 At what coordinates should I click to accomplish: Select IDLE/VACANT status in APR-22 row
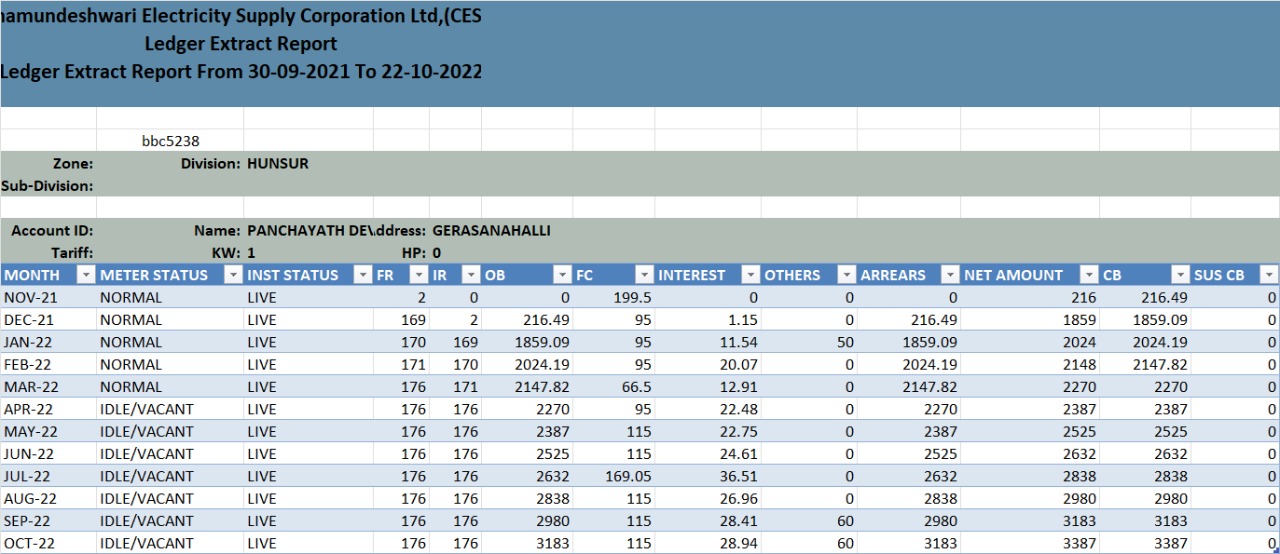point(170,409)
